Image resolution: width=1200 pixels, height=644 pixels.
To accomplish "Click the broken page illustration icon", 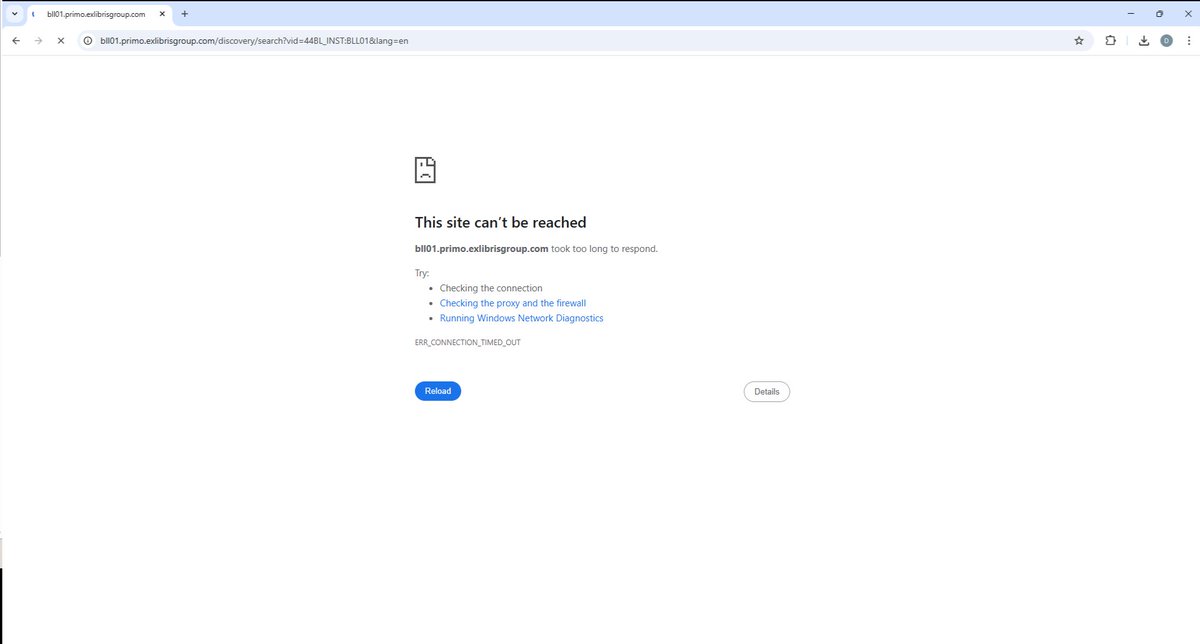I will pos(424,169).
